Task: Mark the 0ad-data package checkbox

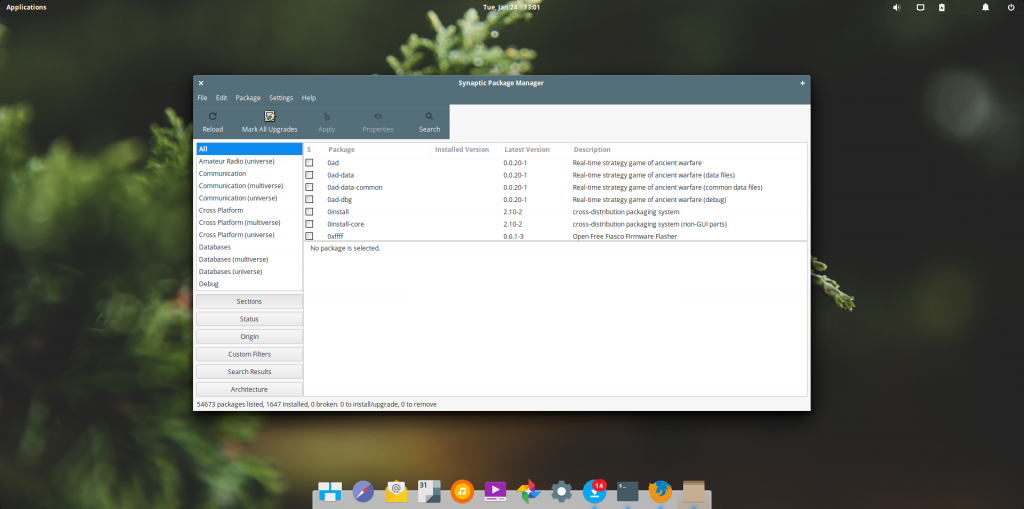Action: coord(309,175)
